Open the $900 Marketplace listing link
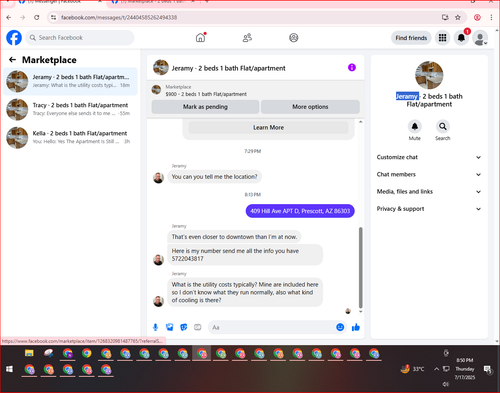 206,94
